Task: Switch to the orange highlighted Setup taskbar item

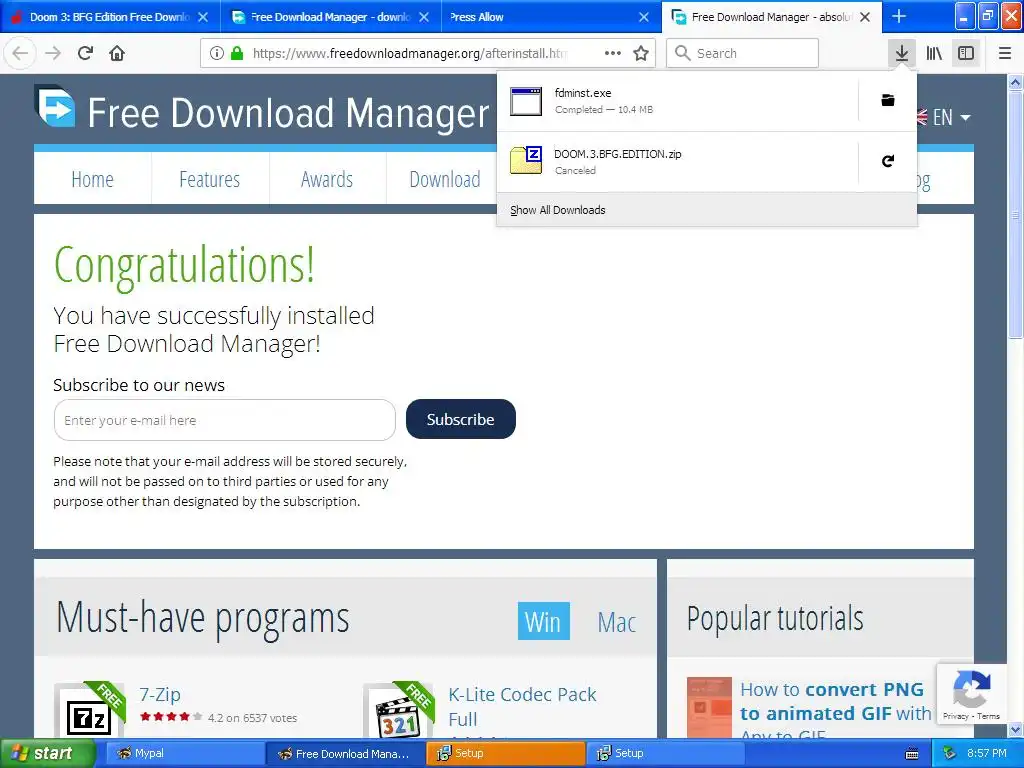Action: (x=505, y=753)
